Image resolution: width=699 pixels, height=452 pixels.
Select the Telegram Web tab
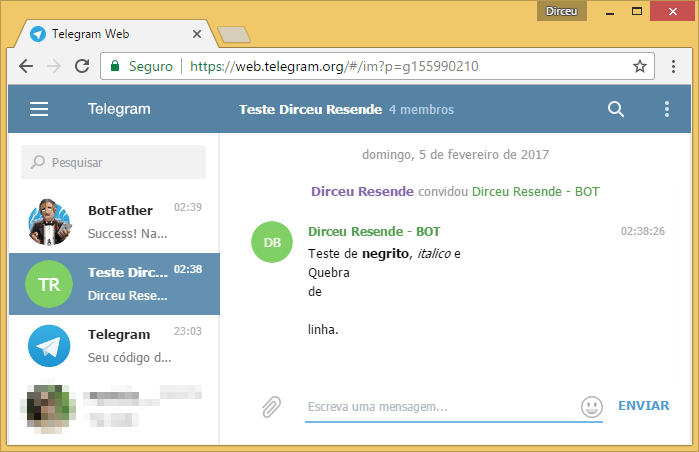[x=116, y=34]
